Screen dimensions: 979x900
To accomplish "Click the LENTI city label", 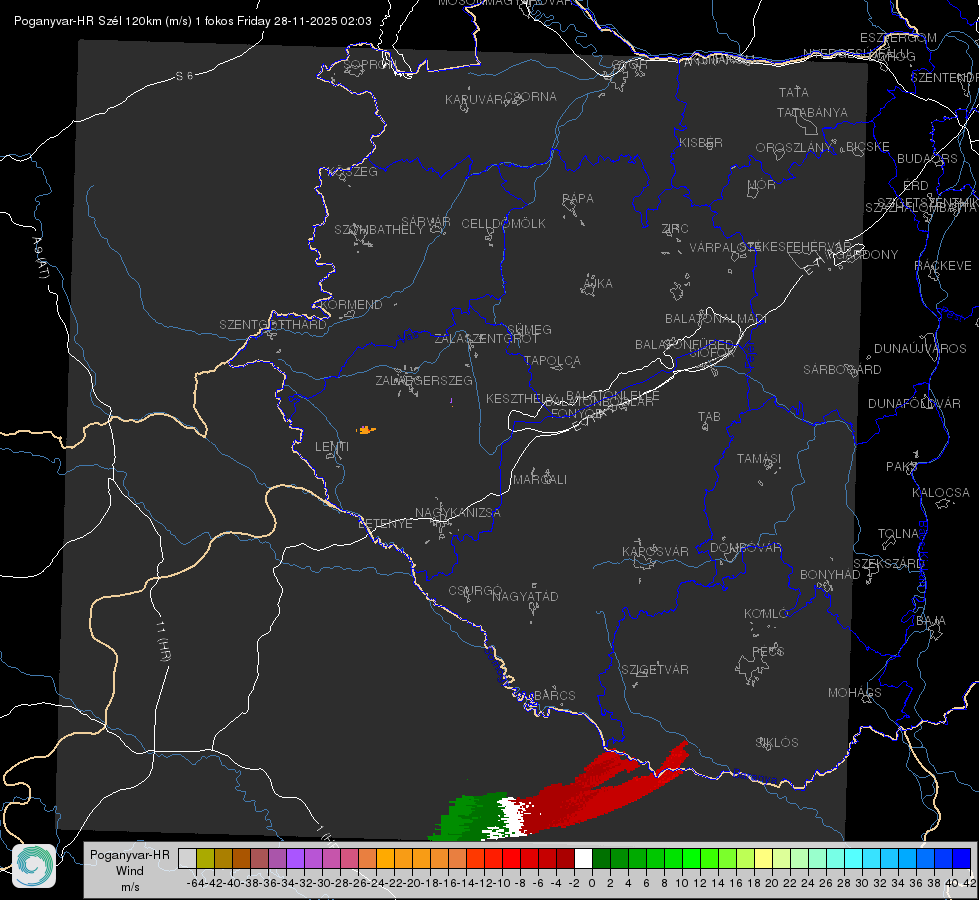I will 332,447.
